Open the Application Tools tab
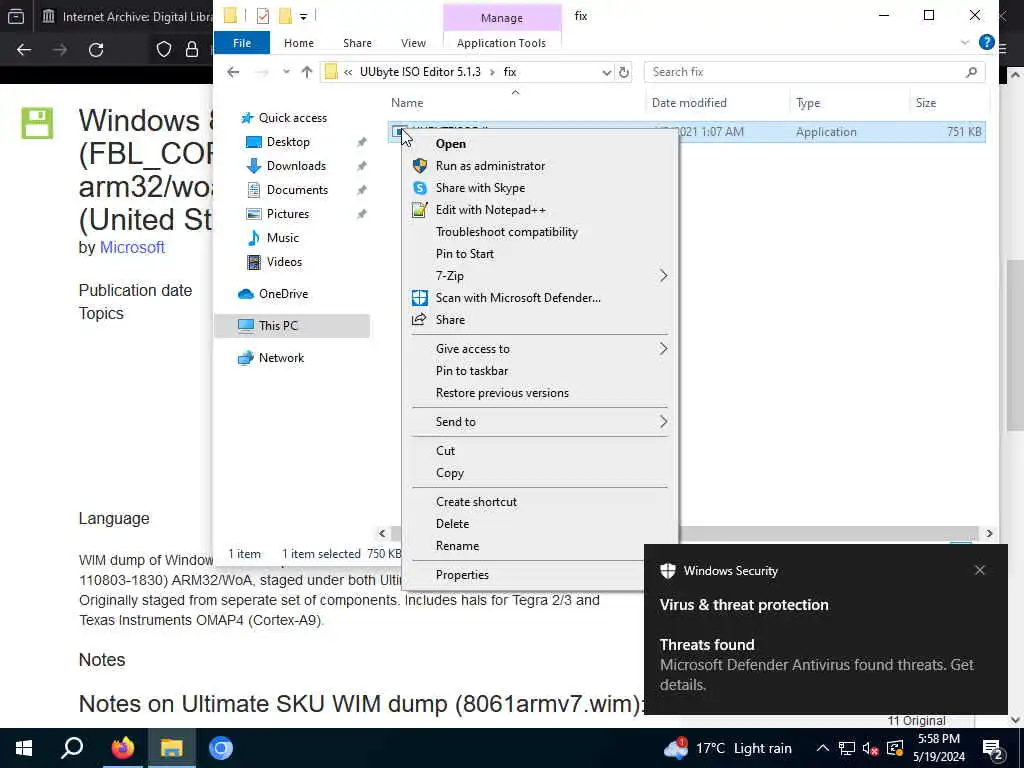The width and height of the screenshot is (1024, 768). pos(501,43)
